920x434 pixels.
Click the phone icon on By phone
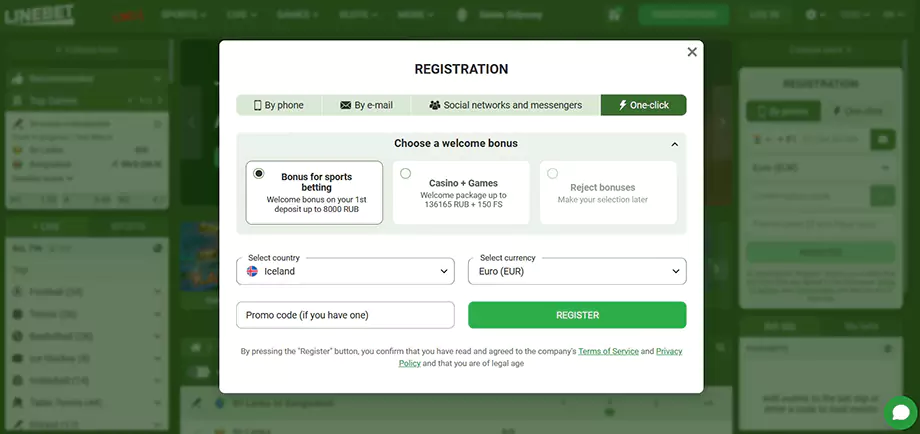[x=257, y=106]
